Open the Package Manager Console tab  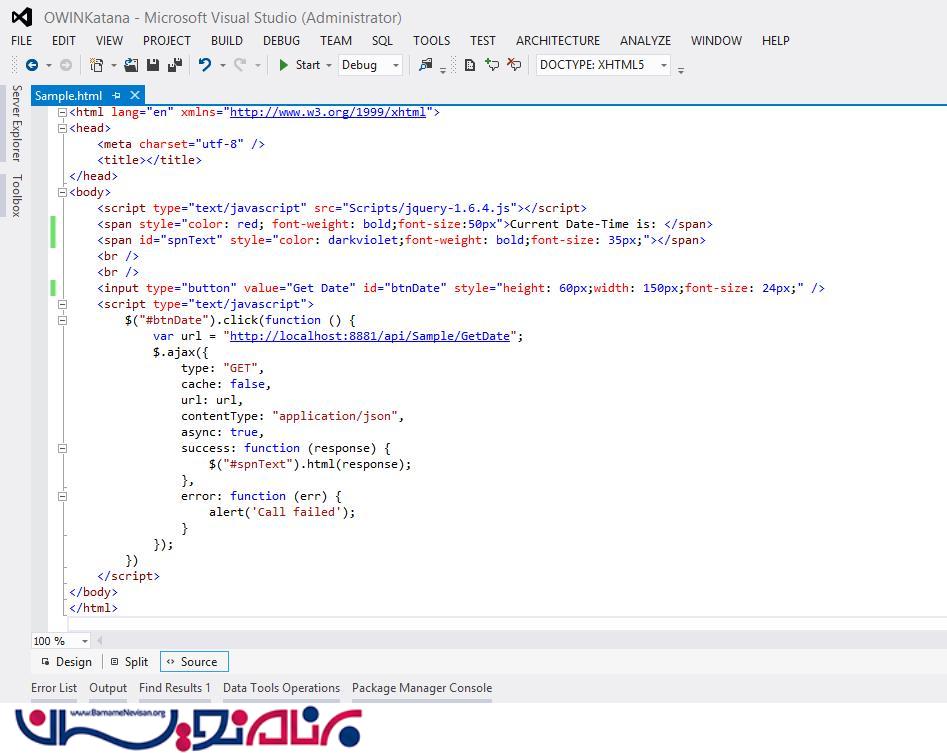tap(421, 688)
